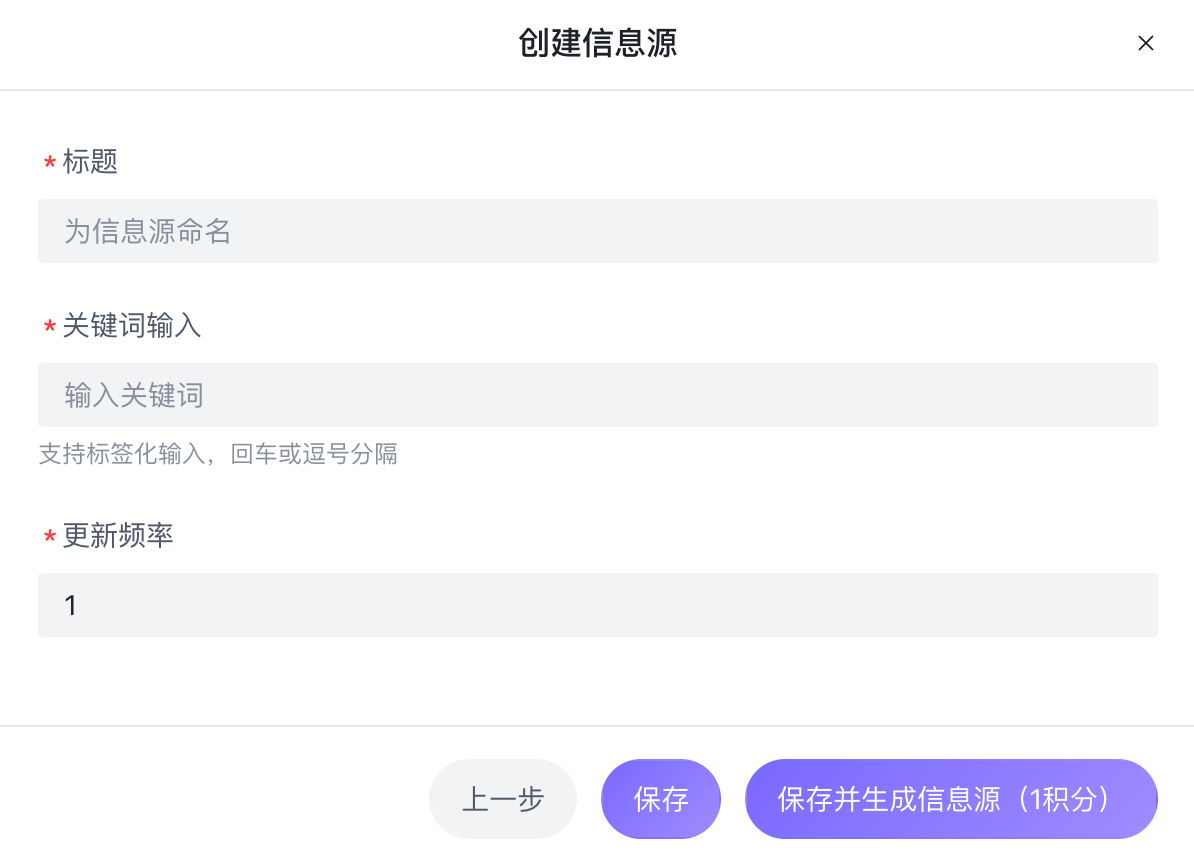Click 保存并生成信息源（1积分）button
Screen dimensions: 1194x868
point(951,799)
